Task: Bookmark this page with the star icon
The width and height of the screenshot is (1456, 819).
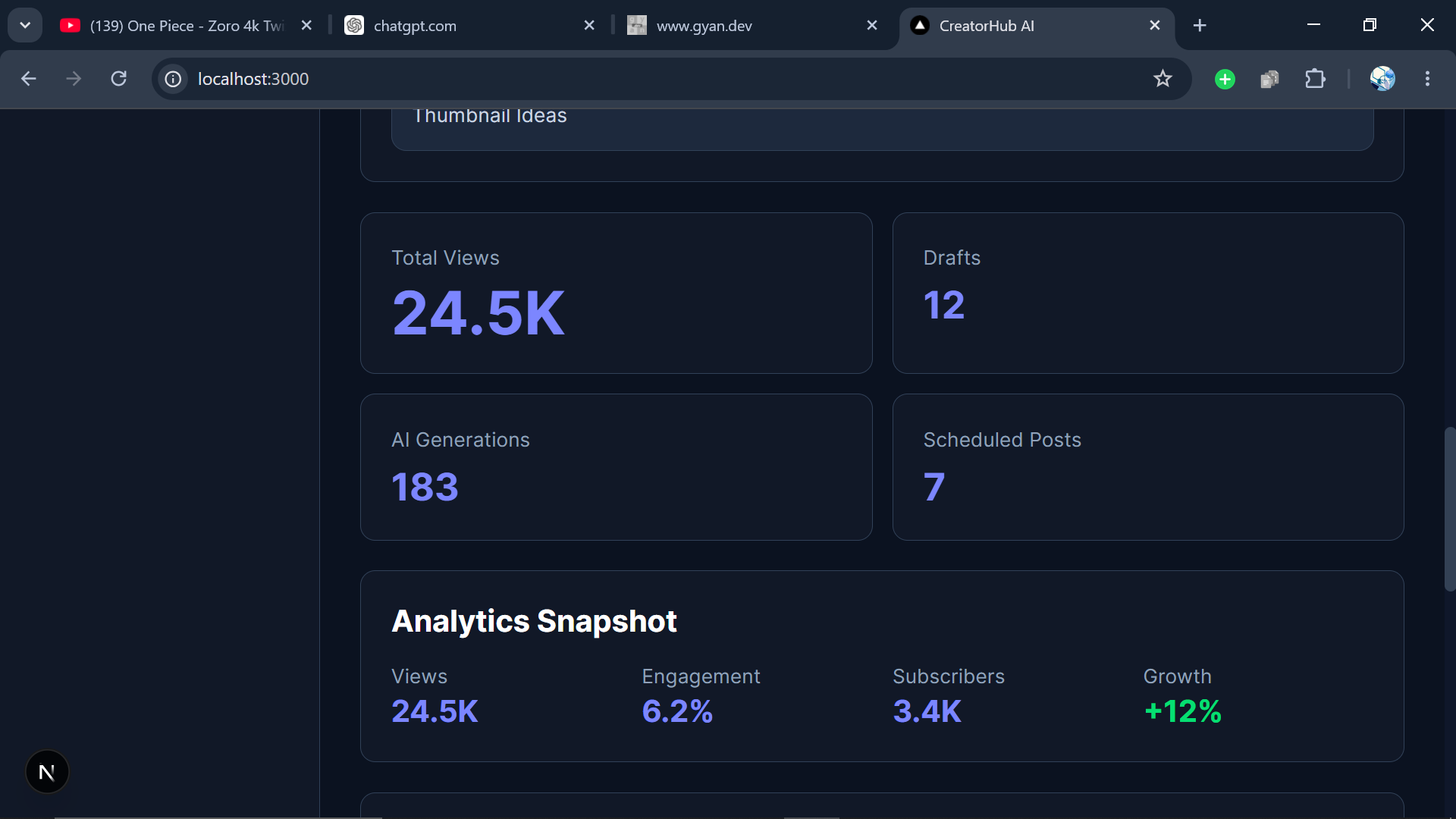Action: pyautogui.click(x=1163, y=79)
